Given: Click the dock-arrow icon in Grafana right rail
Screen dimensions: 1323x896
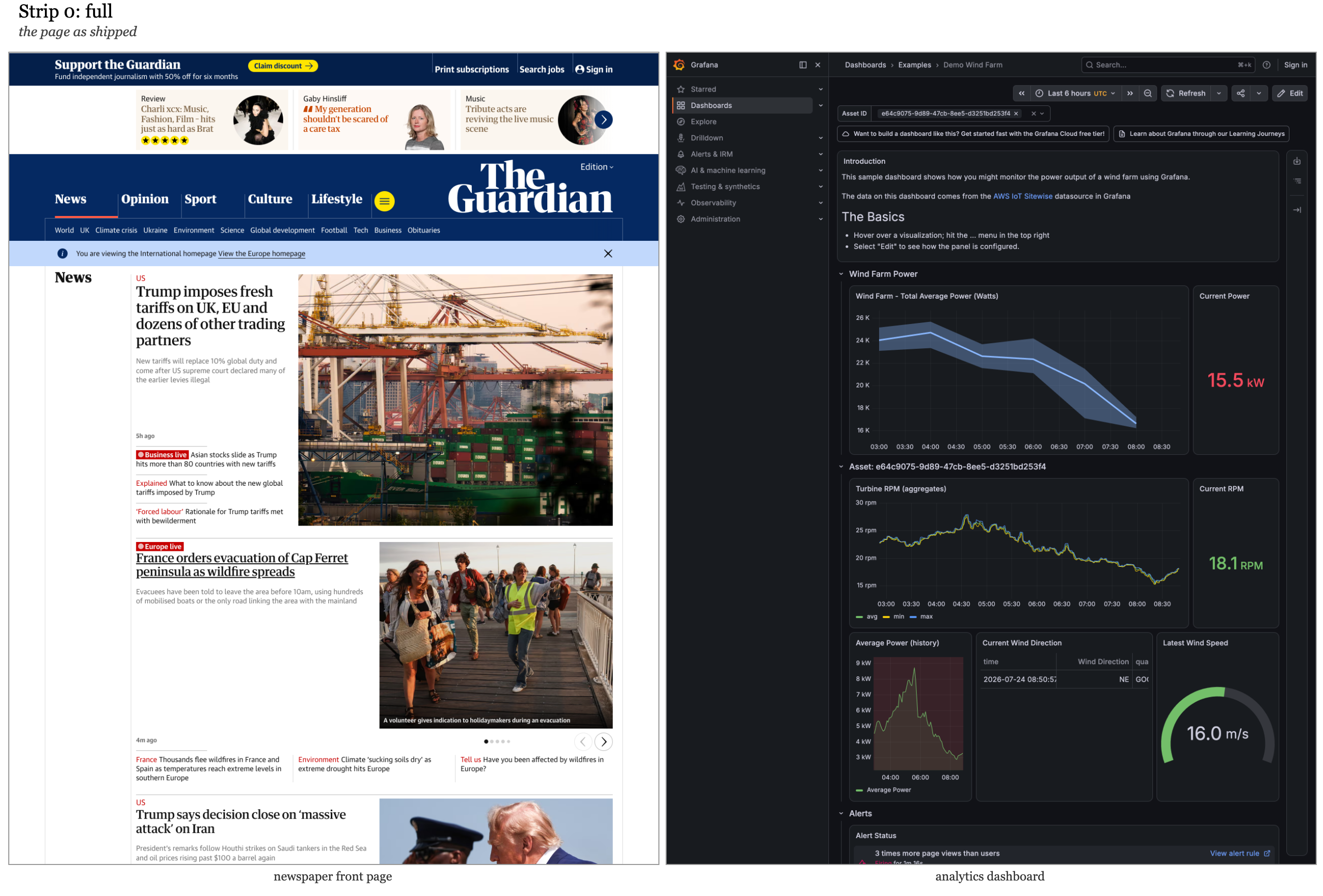Looking at the screenshot, I should (x=1297, y=210).
